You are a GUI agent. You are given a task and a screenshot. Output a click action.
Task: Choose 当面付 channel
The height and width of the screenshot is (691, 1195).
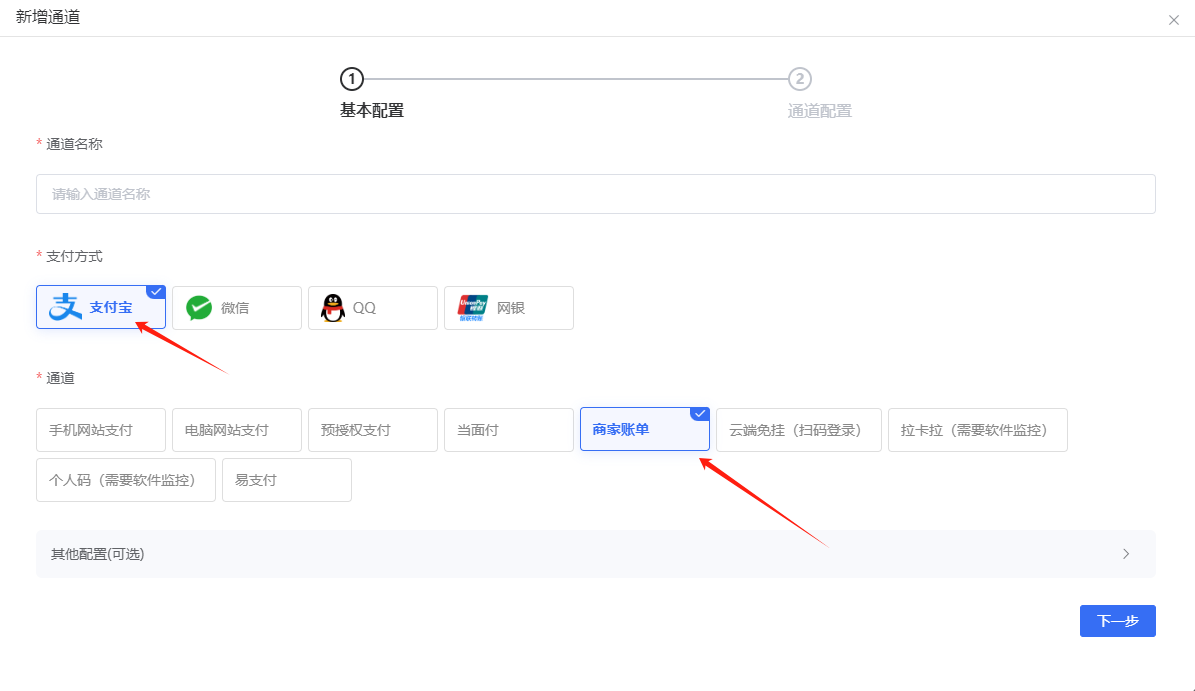pos(508,430)
